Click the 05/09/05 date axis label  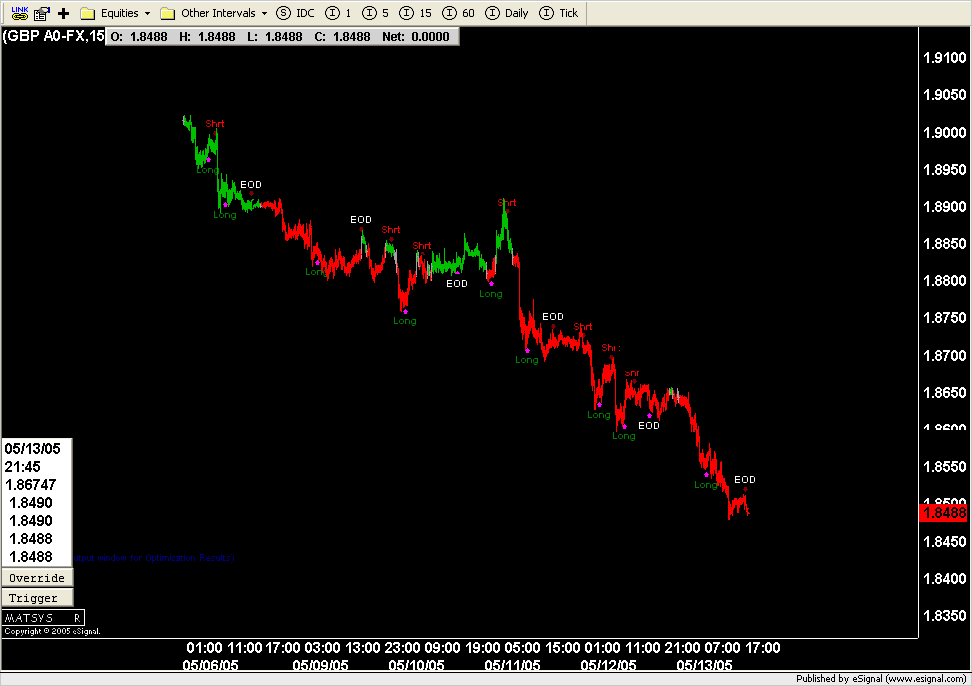(x=320, y=665)
